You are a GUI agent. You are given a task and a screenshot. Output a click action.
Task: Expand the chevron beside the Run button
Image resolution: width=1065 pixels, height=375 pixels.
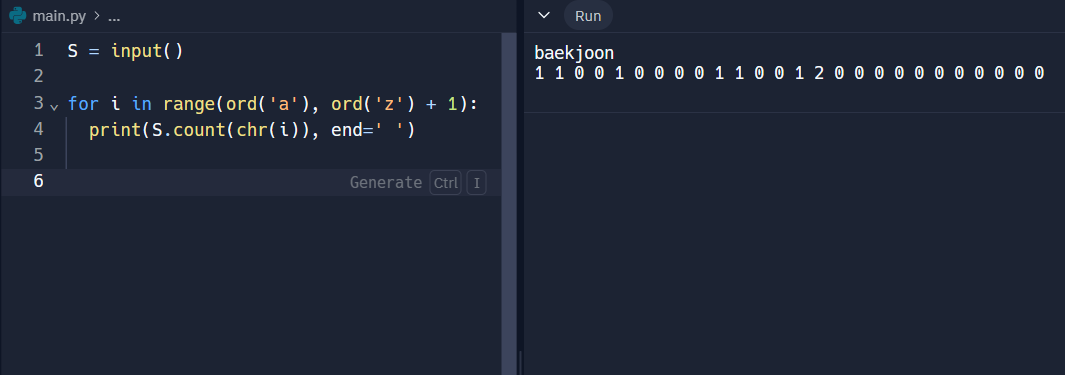(543, 16)
